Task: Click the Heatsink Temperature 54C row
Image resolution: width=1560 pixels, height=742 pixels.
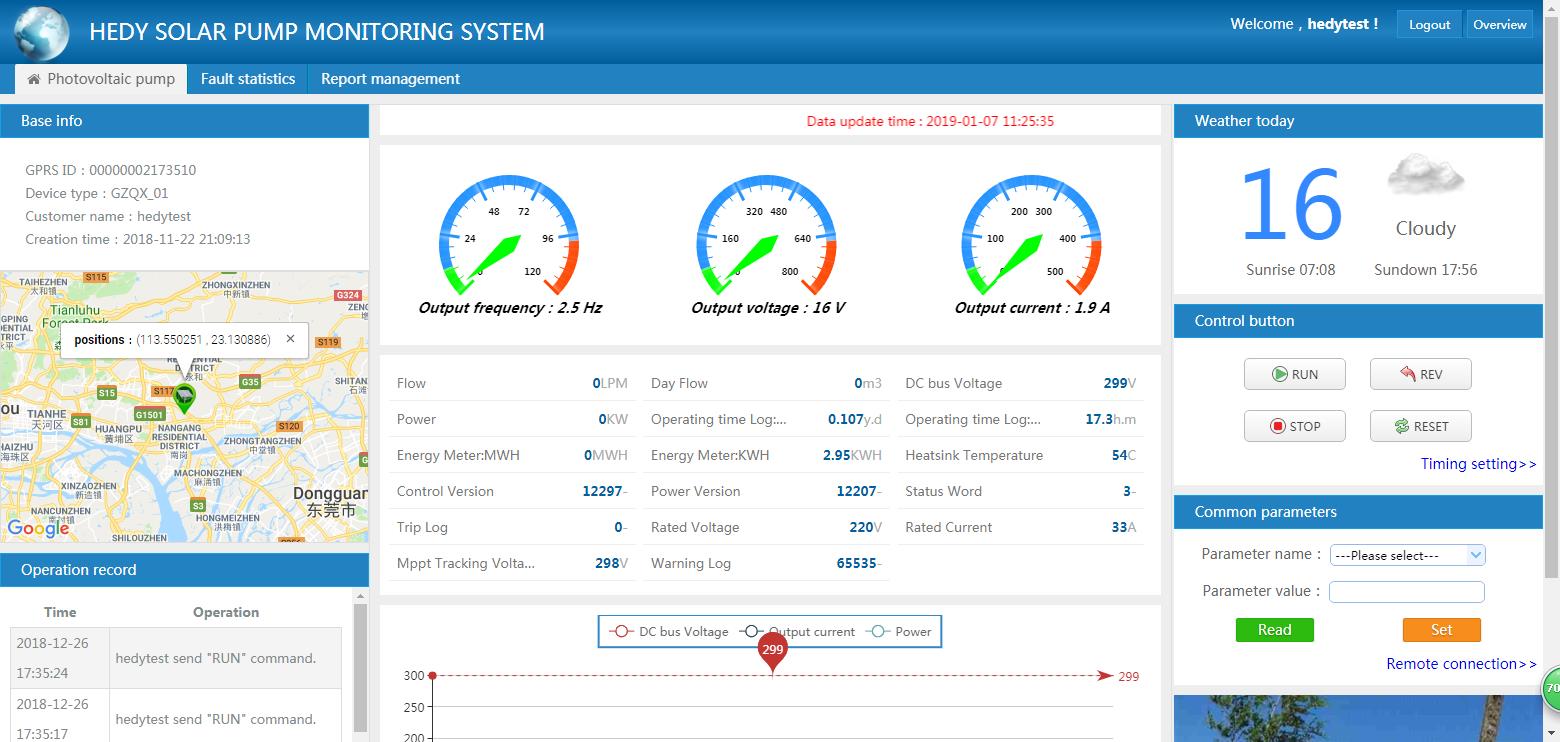Action: pos(1020,455)
